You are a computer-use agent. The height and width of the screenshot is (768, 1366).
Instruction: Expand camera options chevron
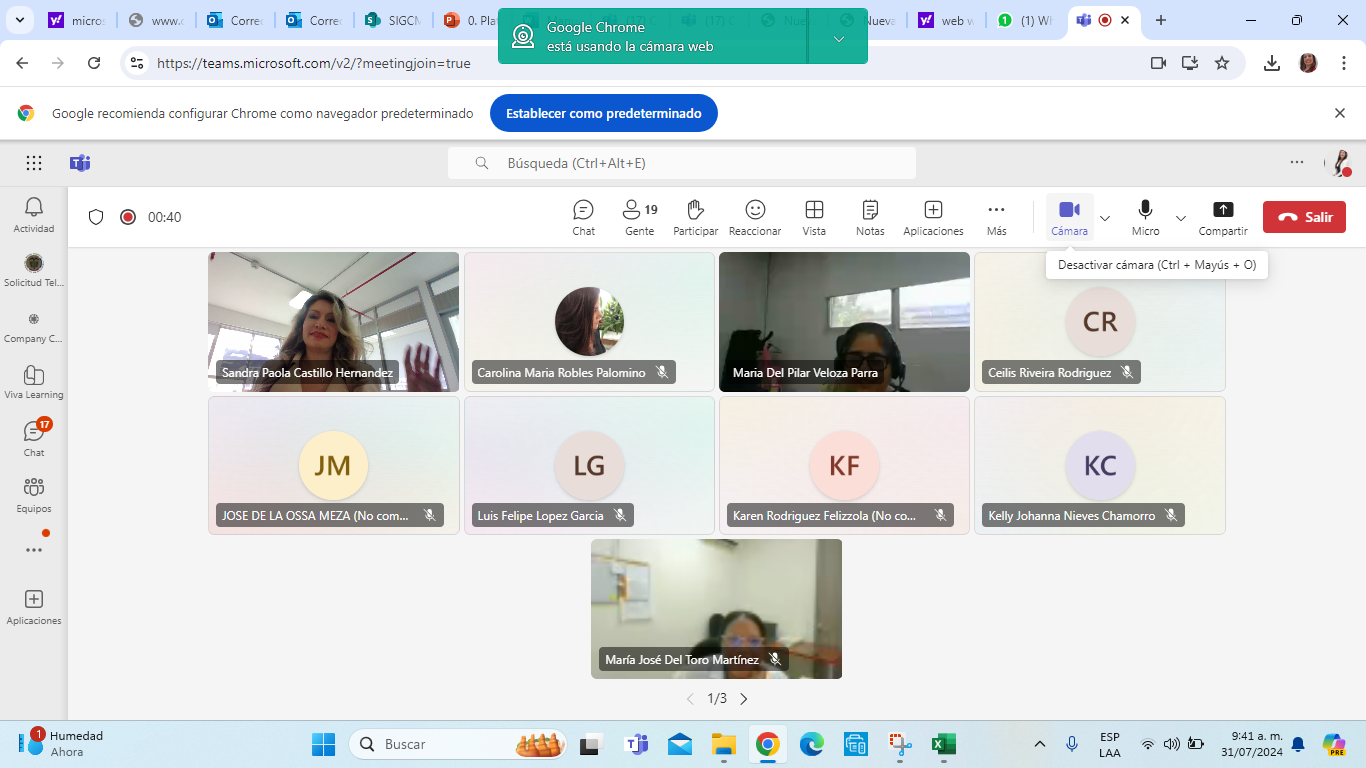pyautogui.click(x=1105, y=218)
